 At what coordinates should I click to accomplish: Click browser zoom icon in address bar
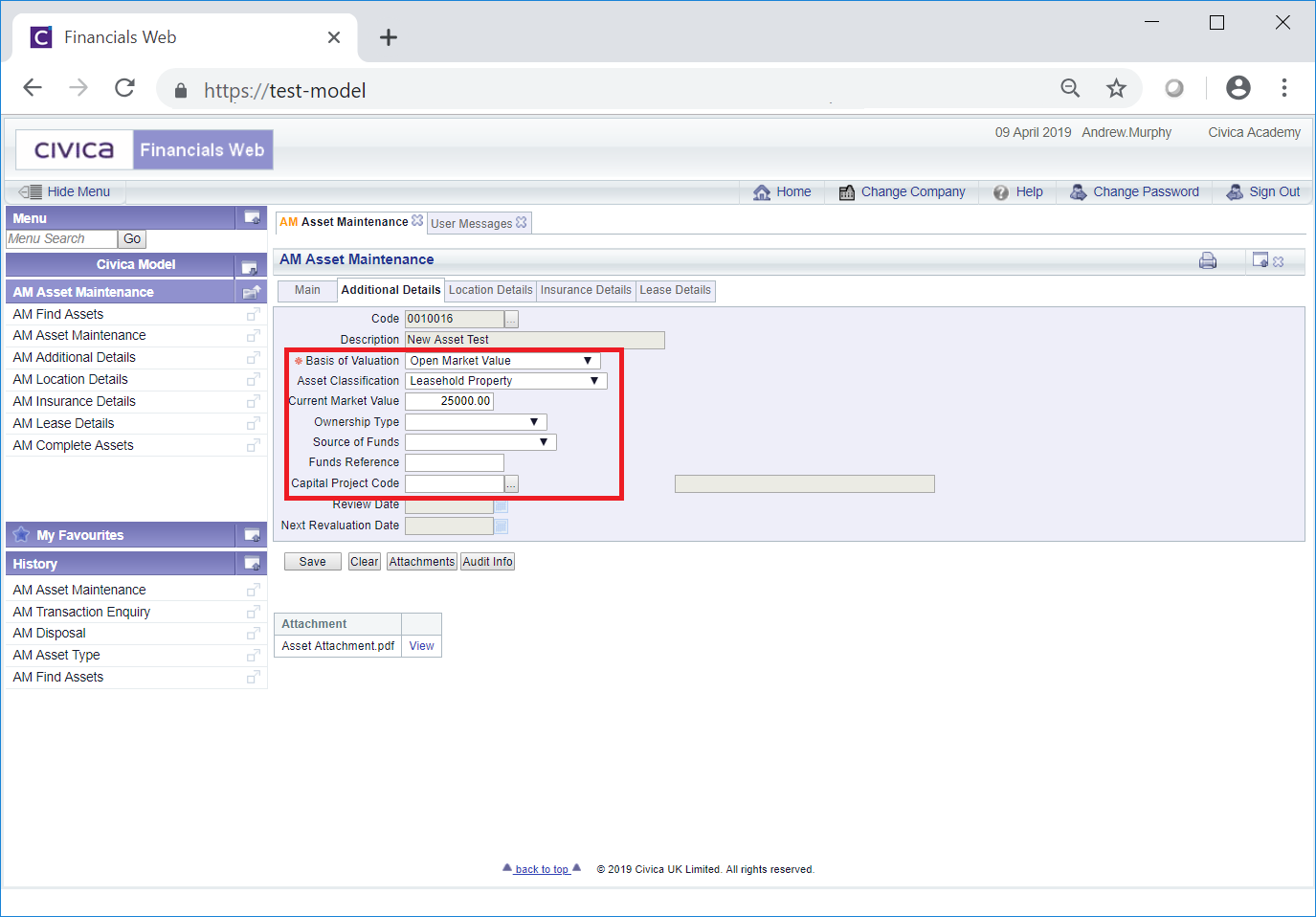click(x=1070, y=89)
